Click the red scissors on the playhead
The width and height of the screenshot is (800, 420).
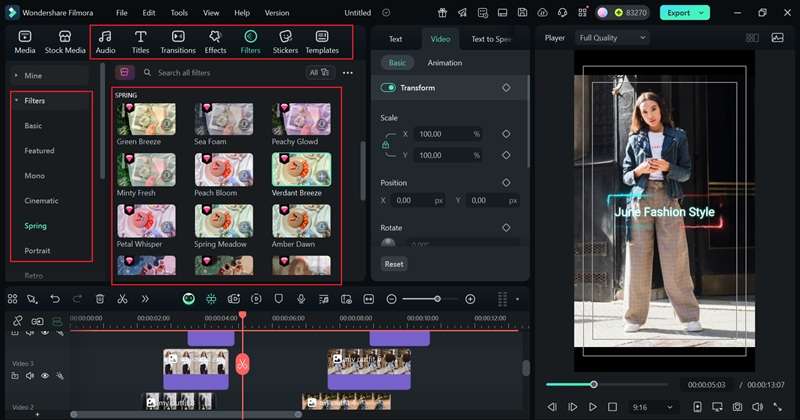242,364
